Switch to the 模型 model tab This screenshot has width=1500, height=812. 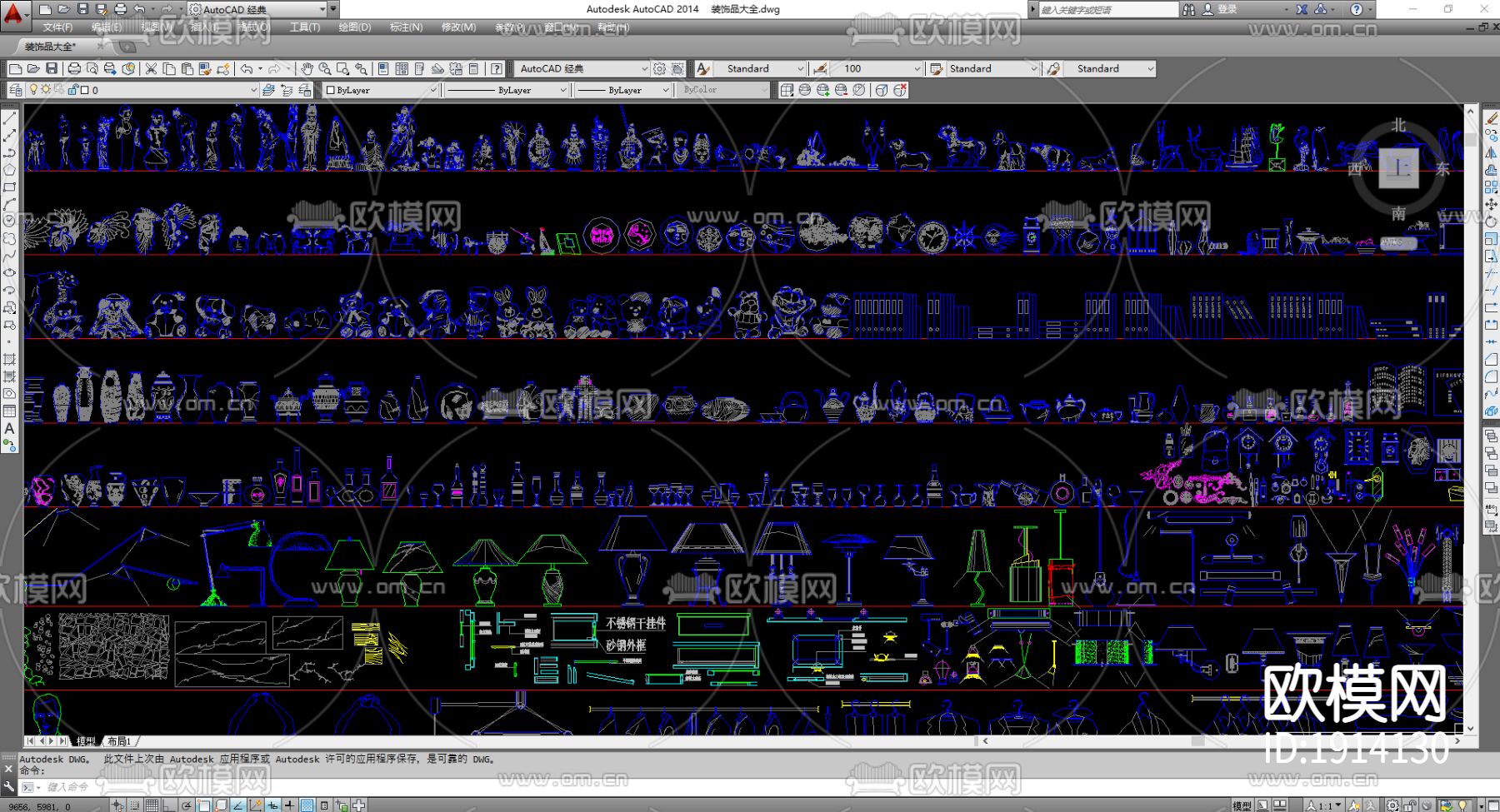click(x=86, y=741)
